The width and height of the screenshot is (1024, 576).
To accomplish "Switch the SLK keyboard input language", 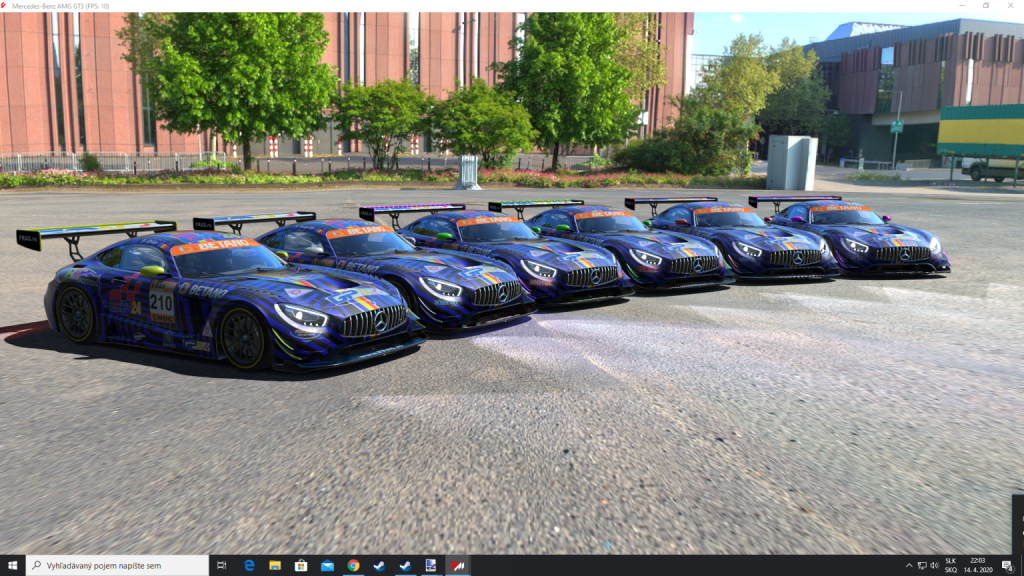I will (951, 566).
